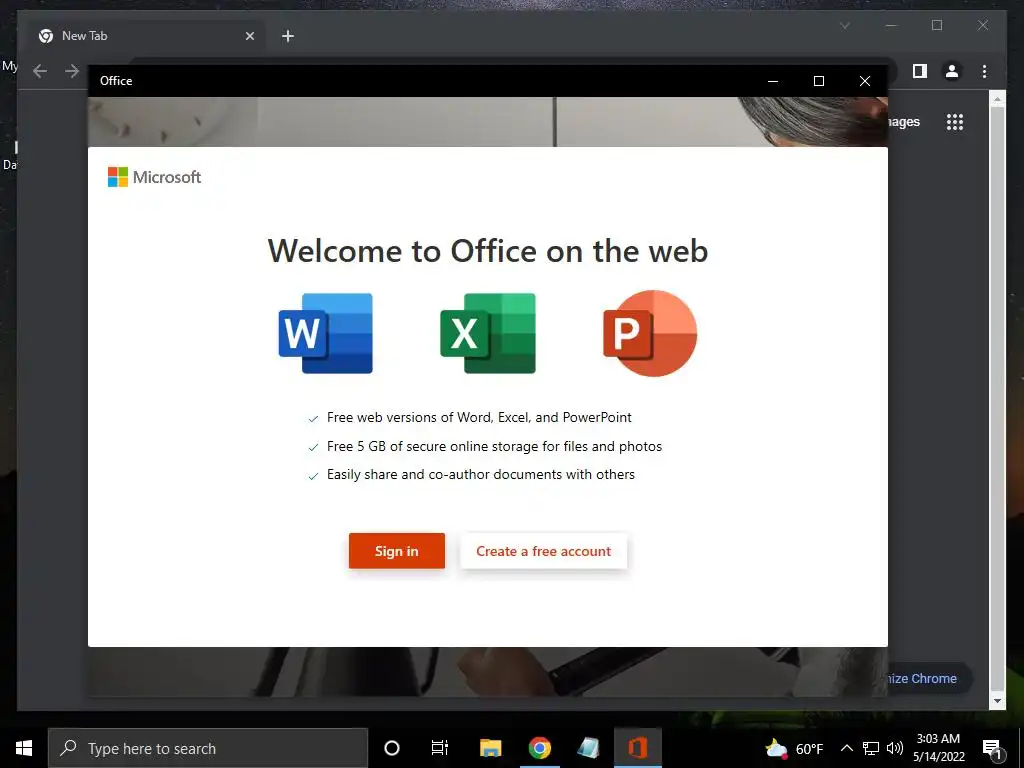Open the Google apps grid in Chrome
Image resolution: width=1024 pixels, height=768 pixels.
(955, 121)
